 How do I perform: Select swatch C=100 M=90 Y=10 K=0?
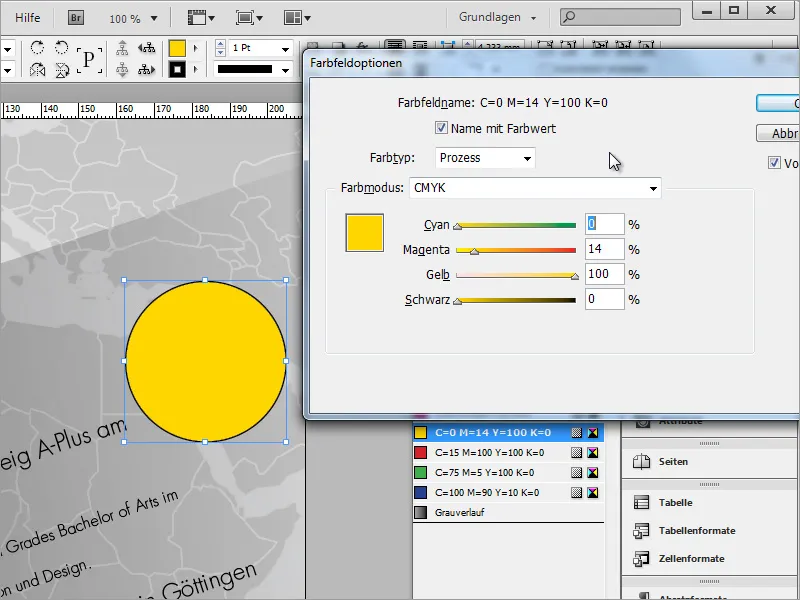508,492
